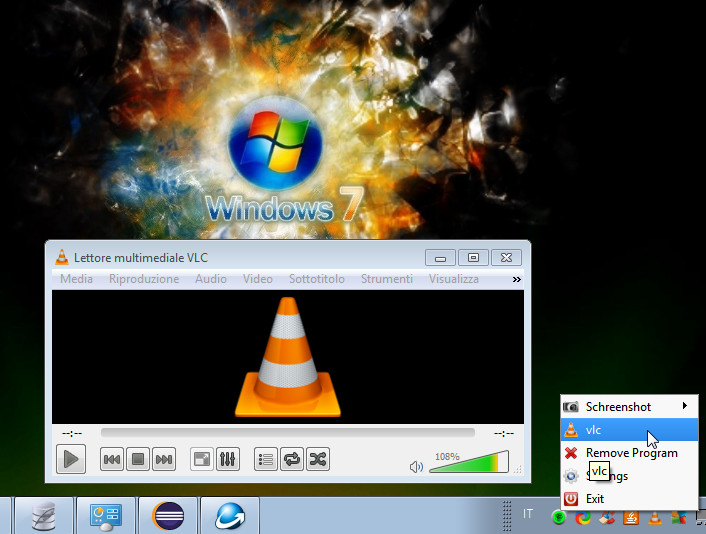Viewport: 706px width, 534px height.
Task: Click the multicolor swirl tray icon
Action: (583, 518)
